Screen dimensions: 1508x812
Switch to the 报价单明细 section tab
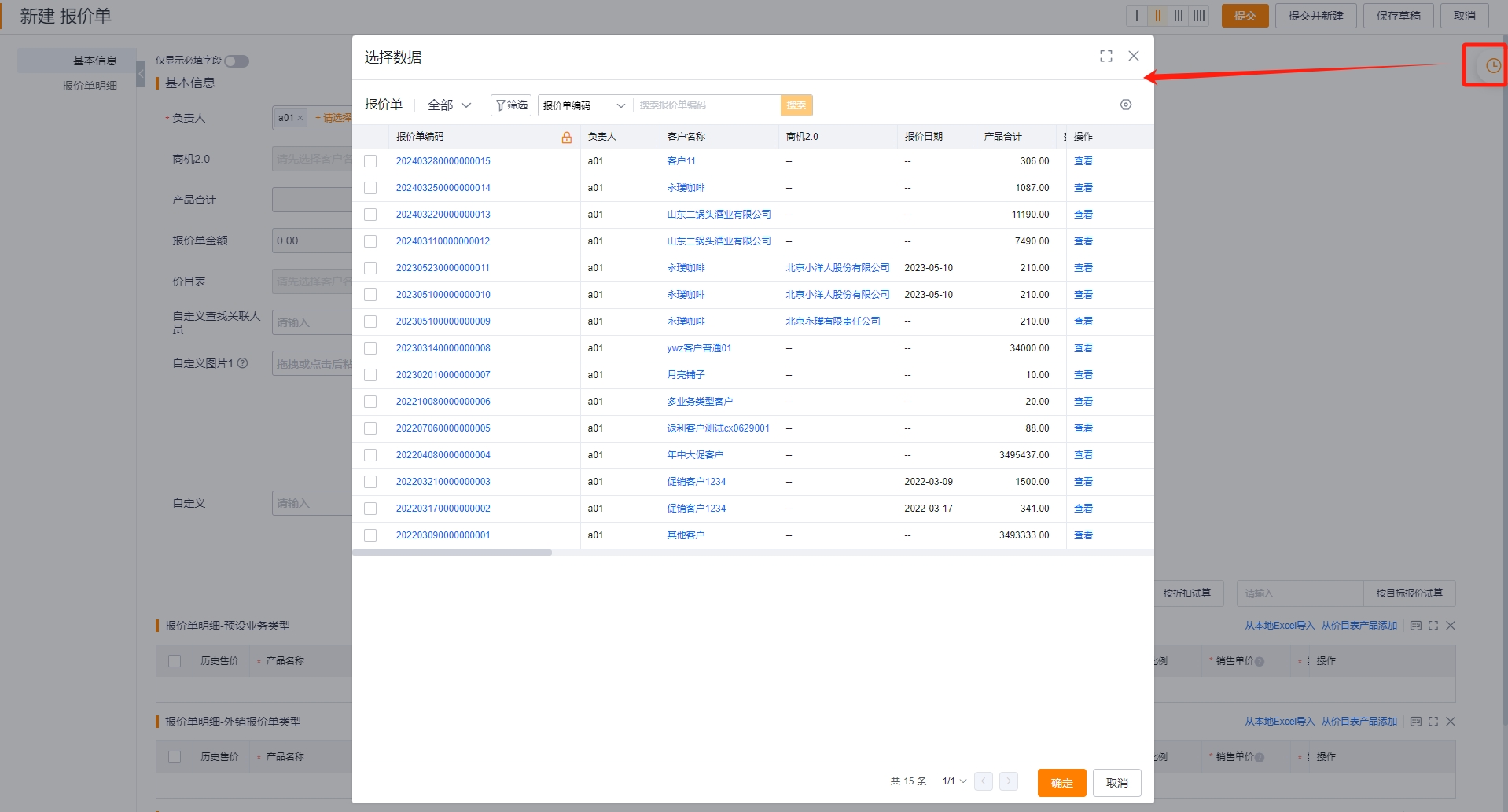(89, 86)
